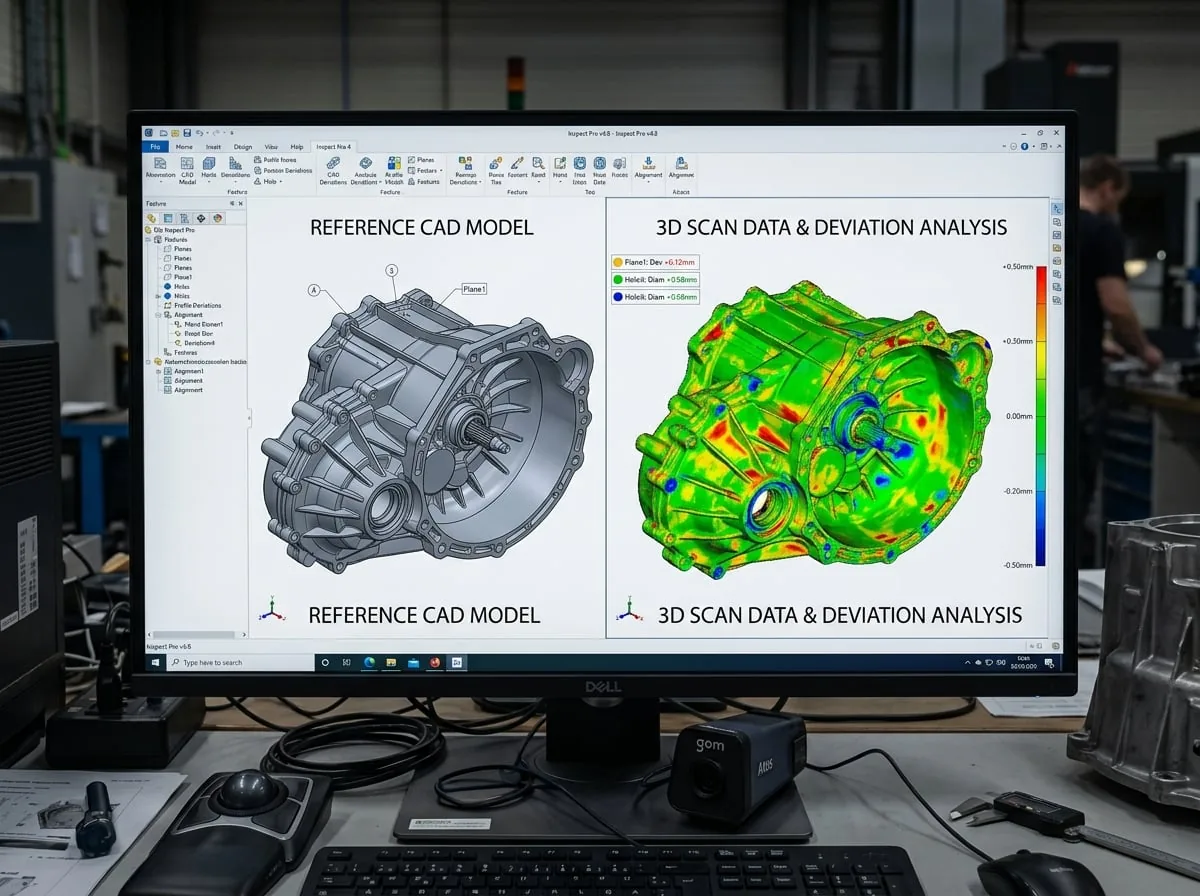Open the blue File tab
Screen dimensions: 1200x896
point(155,147)
